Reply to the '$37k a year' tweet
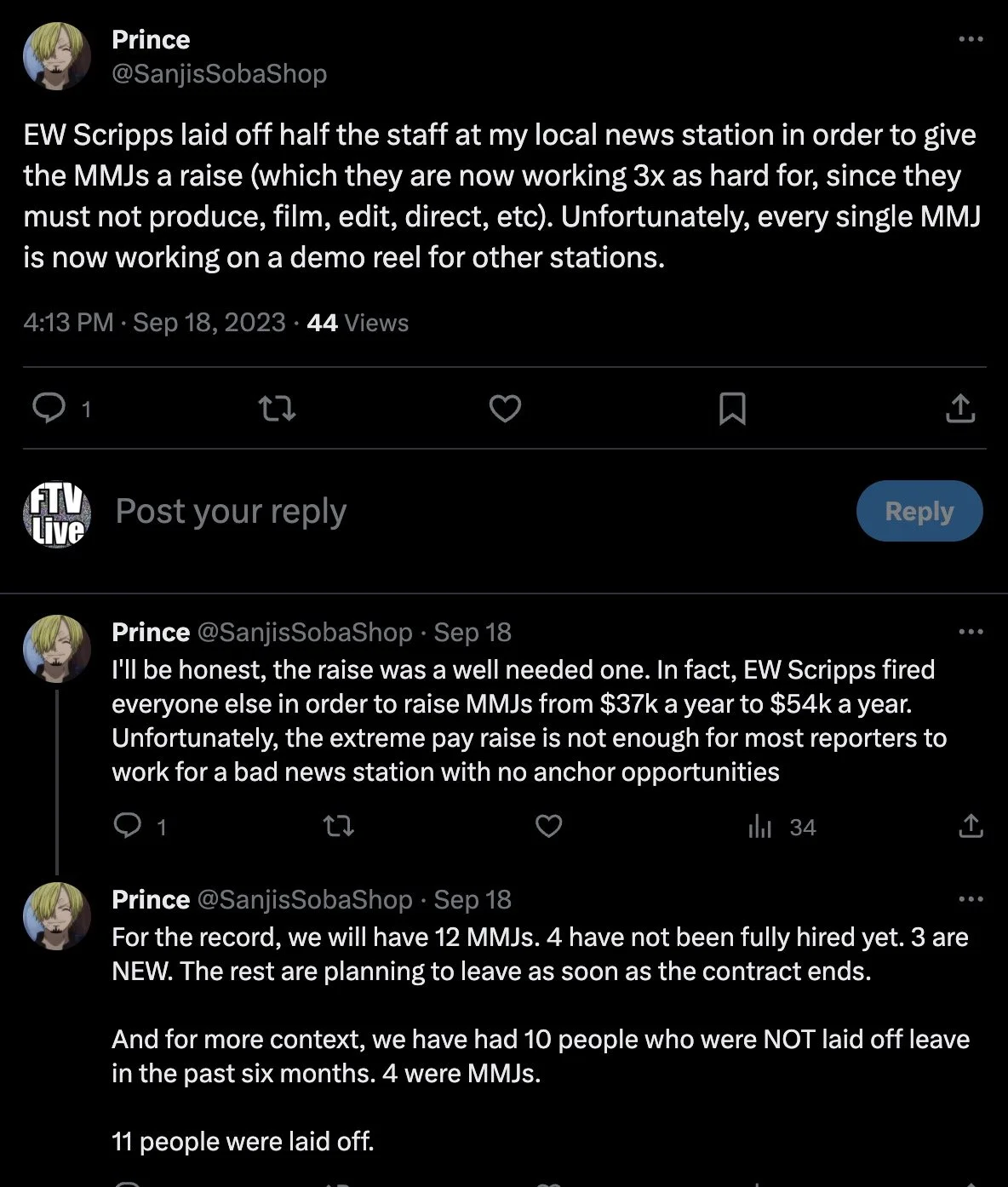 pyautogui.click(x=128, y=826)
